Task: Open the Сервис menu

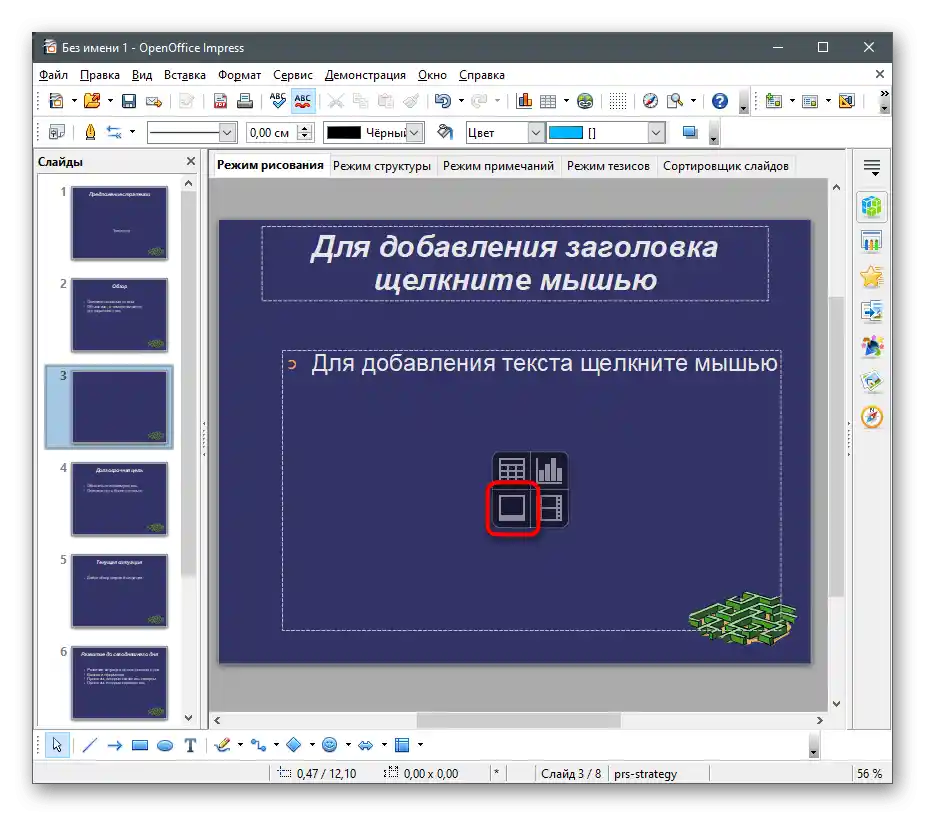Action: pyautogui.click(x=293, y=75)
